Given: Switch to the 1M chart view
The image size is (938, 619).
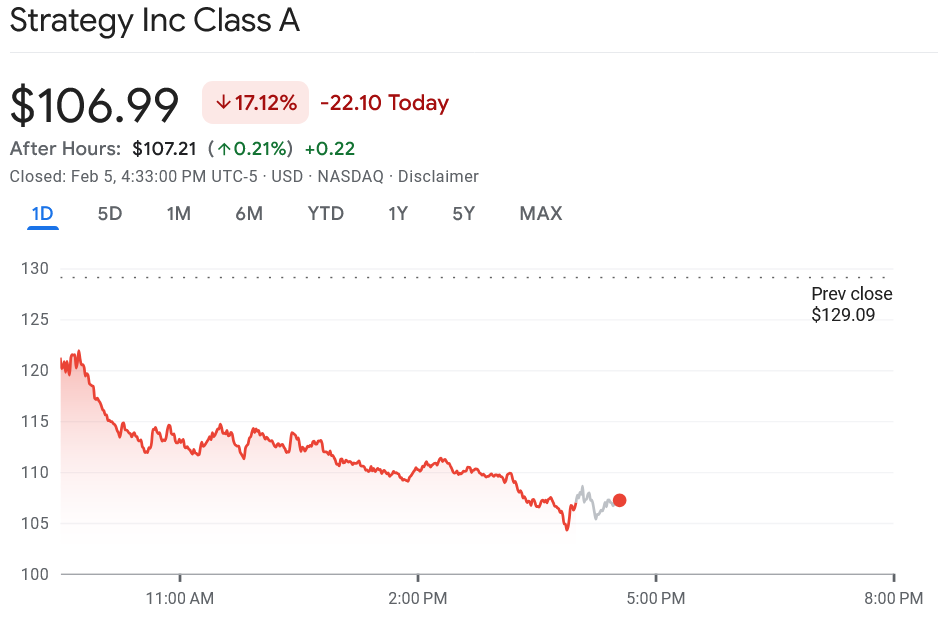Looking at the screenshot, I should pyautogui.click(x=179, y=213).
